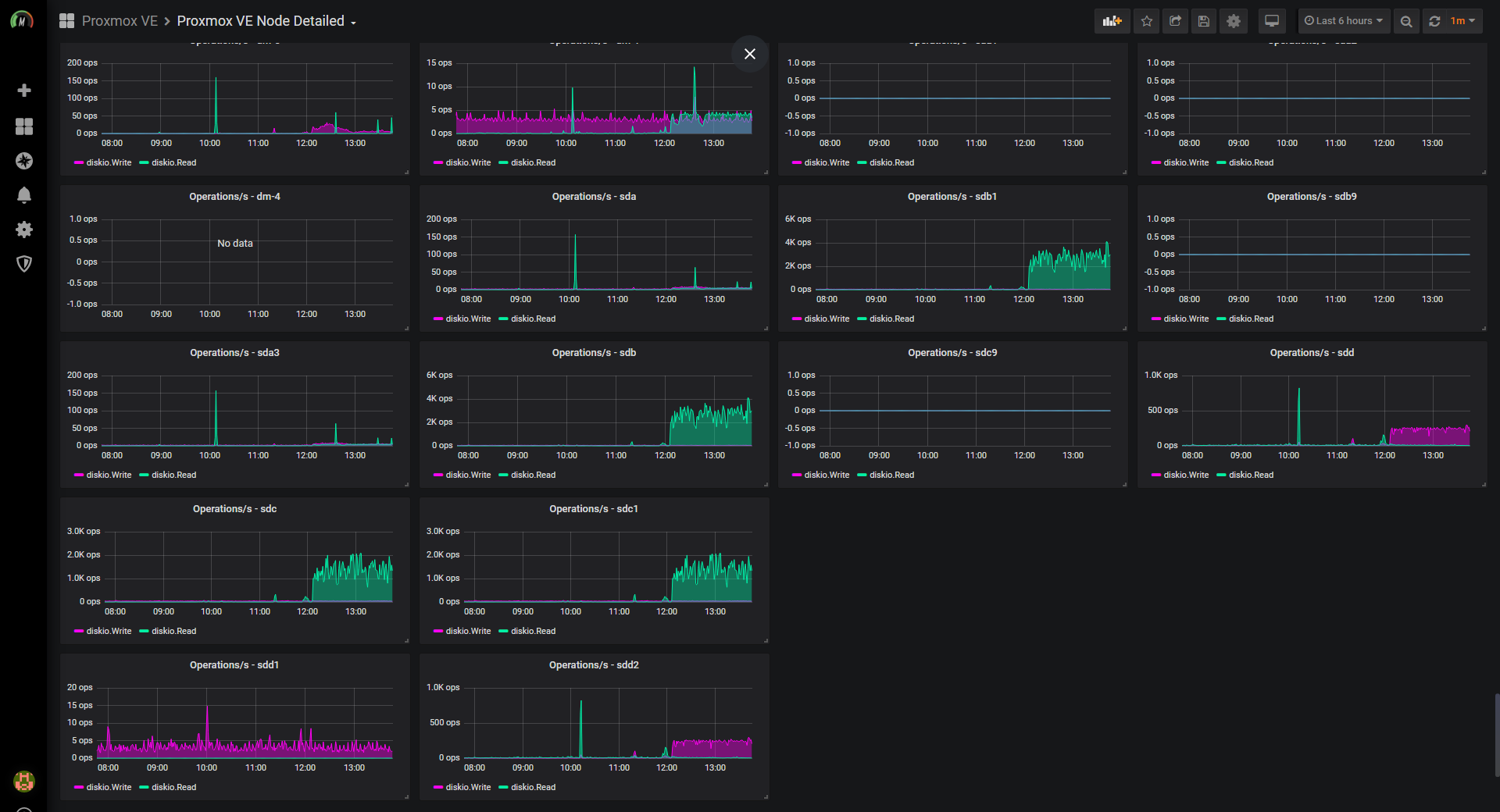Click the magenta Write color swatch in sdb1 legend
1500x812 pixels.
click(x=797, y=319)
